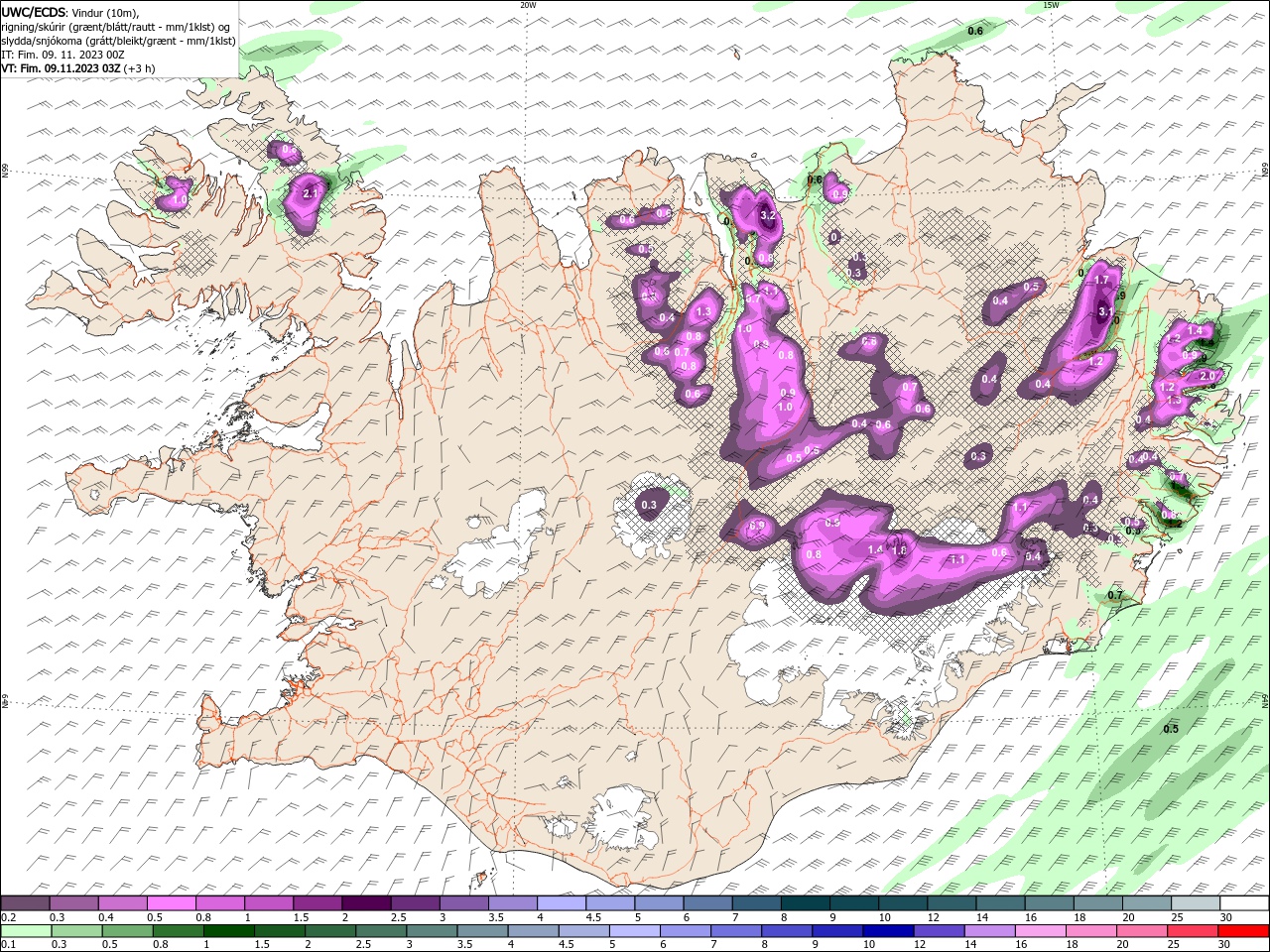Click the '0.2' label in top legend row
This screenshot has height=952, width=1270.
tap(8, 917)
